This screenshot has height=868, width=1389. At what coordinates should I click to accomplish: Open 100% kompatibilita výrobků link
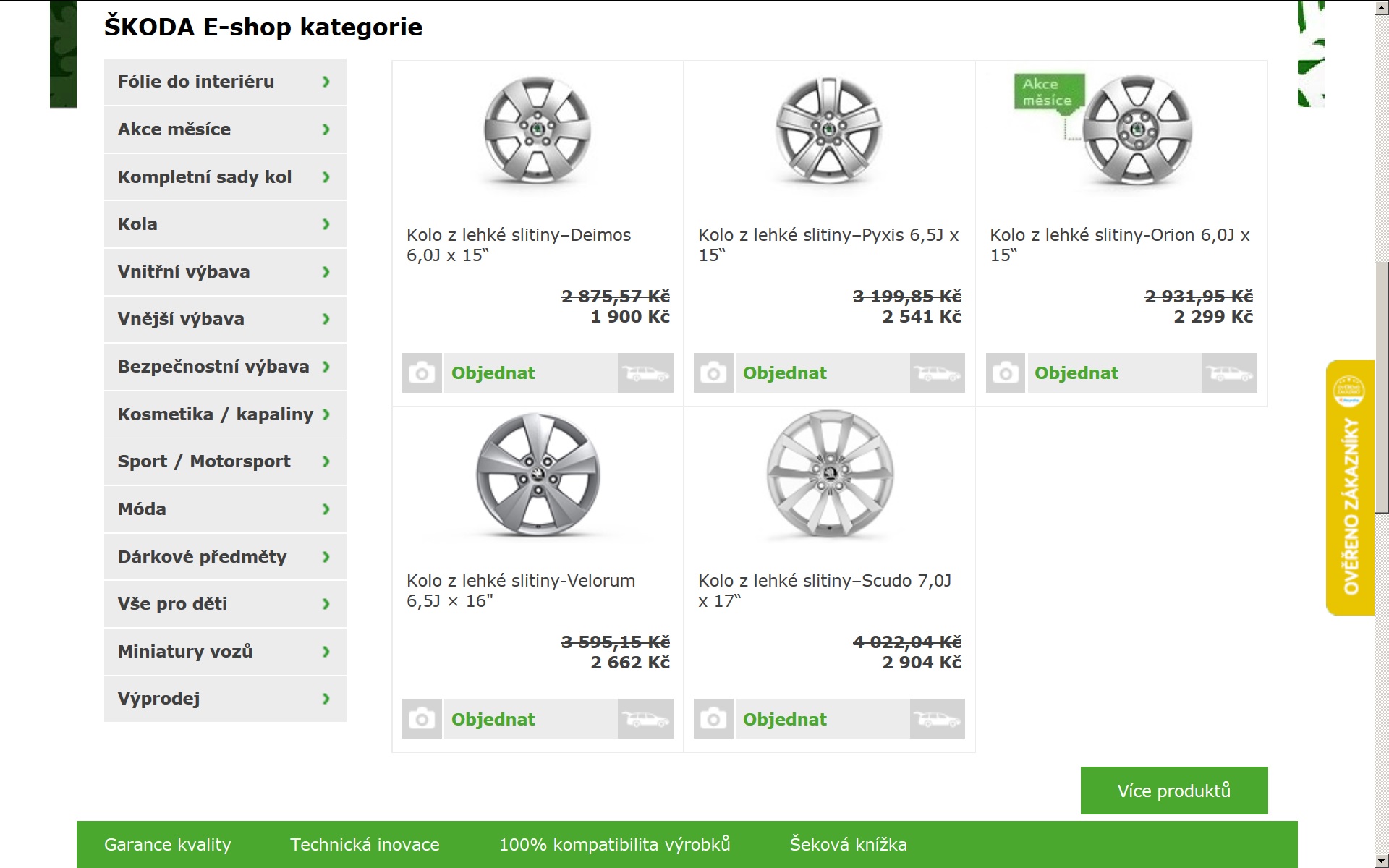tap(614, 845)
